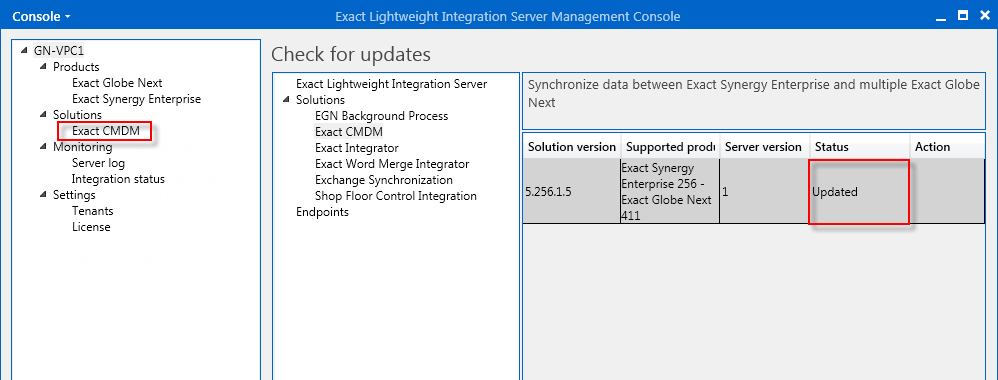Select the 5.256.1.5 version cell
This screenshot has width=998, height=380.
(x=572, y=192)
